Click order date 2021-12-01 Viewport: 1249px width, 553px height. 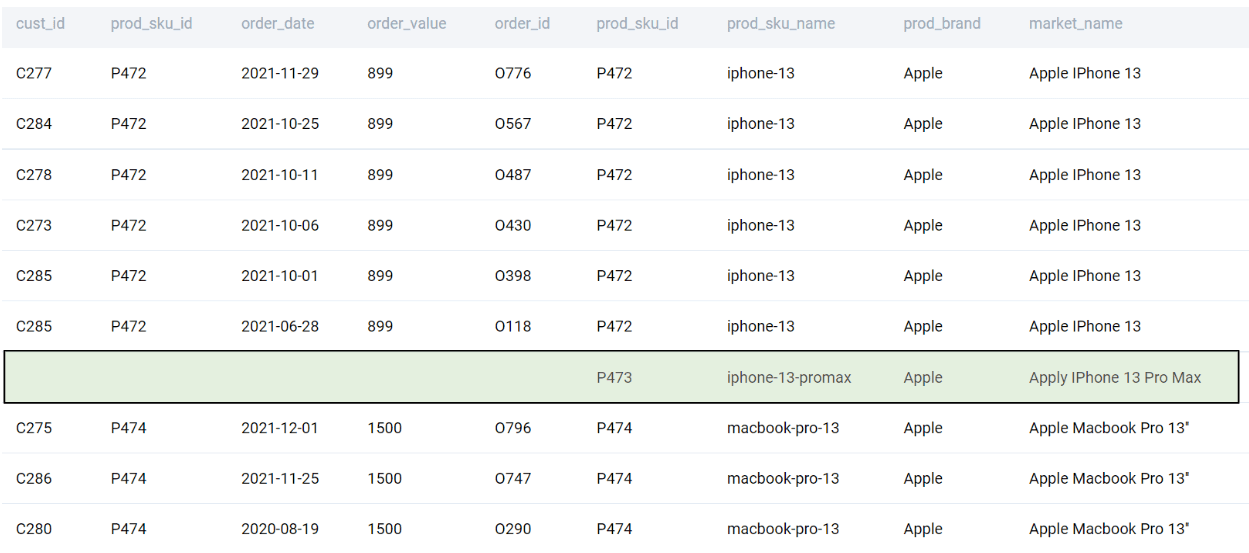pyautogui.click(x=280, y=428)
